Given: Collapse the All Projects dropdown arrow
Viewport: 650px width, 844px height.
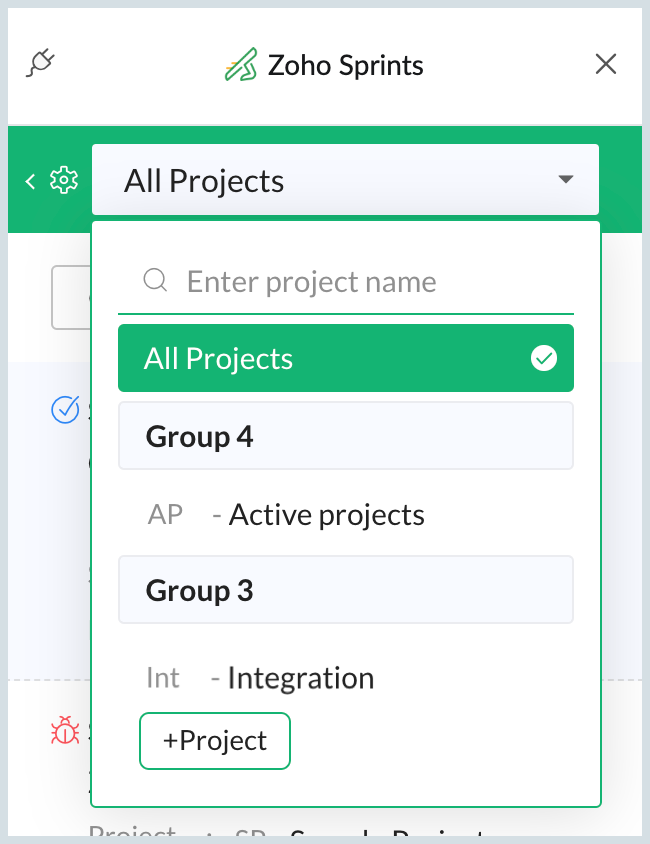Looking at the screenshot, I should coord(566,179).
